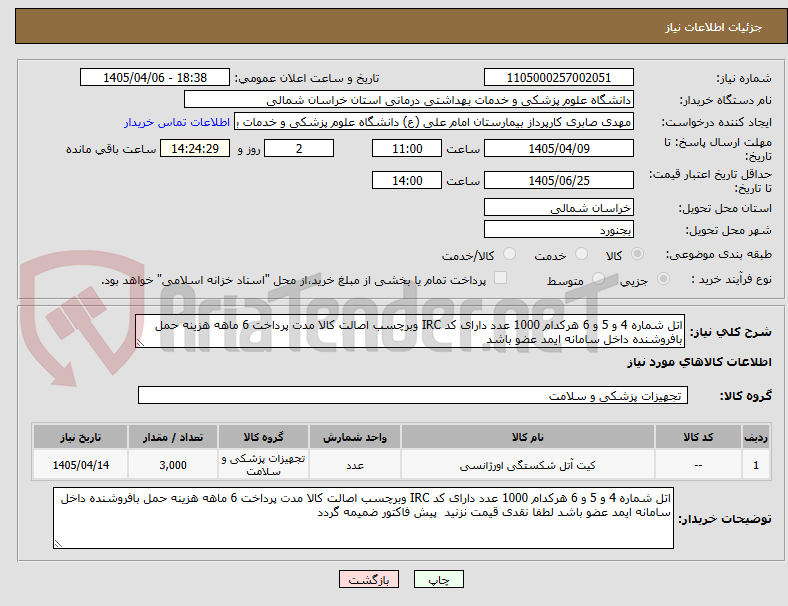Viewport: 788px width, 606px height.
Task: Select the متوسط purchase type radio
Action: coord(598,278)
